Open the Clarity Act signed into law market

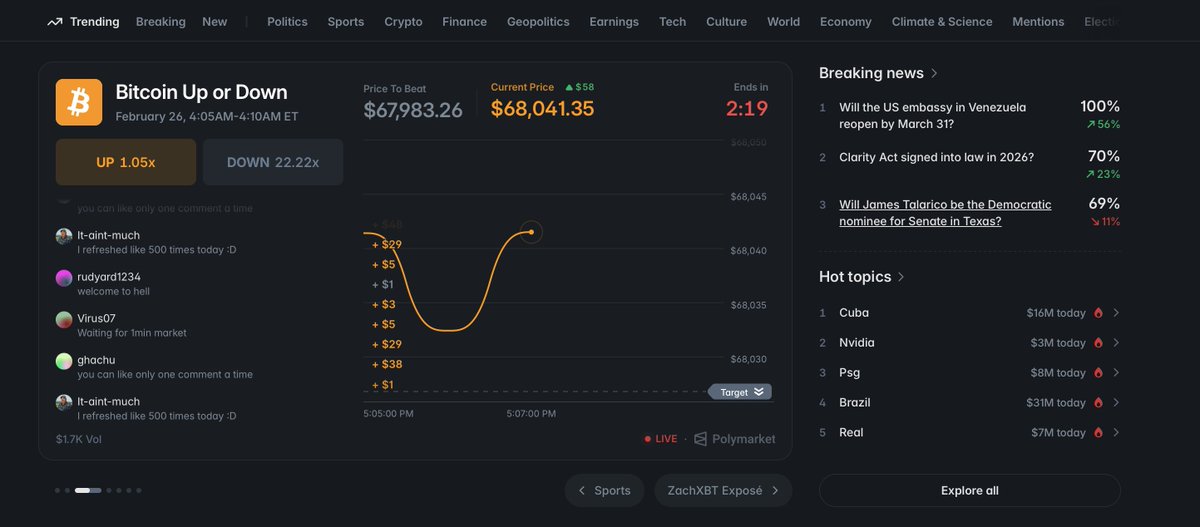[937, 158]
